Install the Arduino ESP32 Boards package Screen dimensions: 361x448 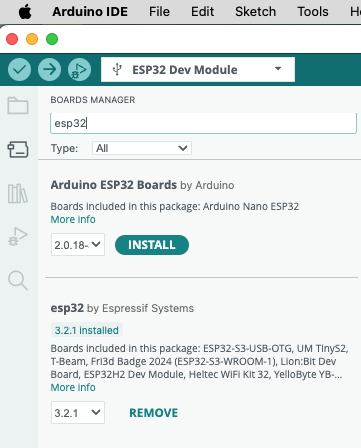click(x=152, y=245)
